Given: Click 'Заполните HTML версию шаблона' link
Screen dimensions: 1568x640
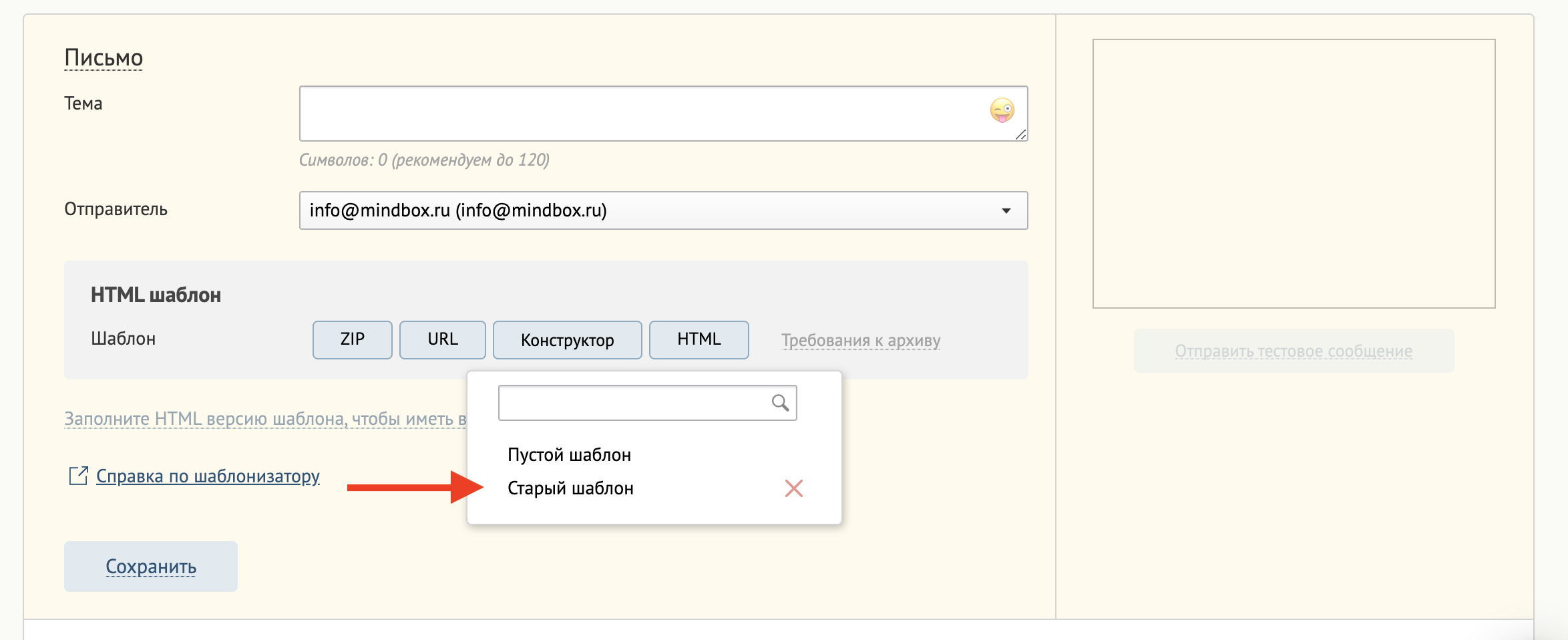Looking at the screenshot, I should 265,419.
